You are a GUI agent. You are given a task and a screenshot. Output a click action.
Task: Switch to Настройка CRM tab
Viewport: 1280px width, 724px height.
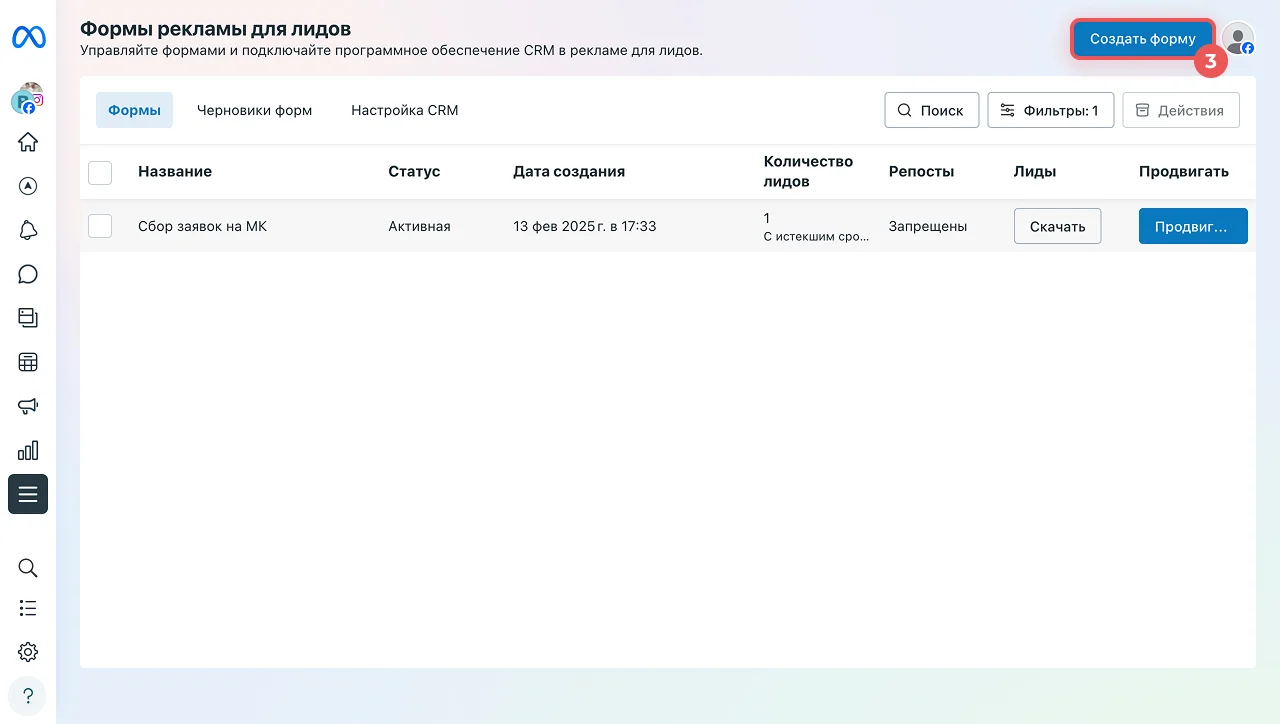tap(404, 111)
